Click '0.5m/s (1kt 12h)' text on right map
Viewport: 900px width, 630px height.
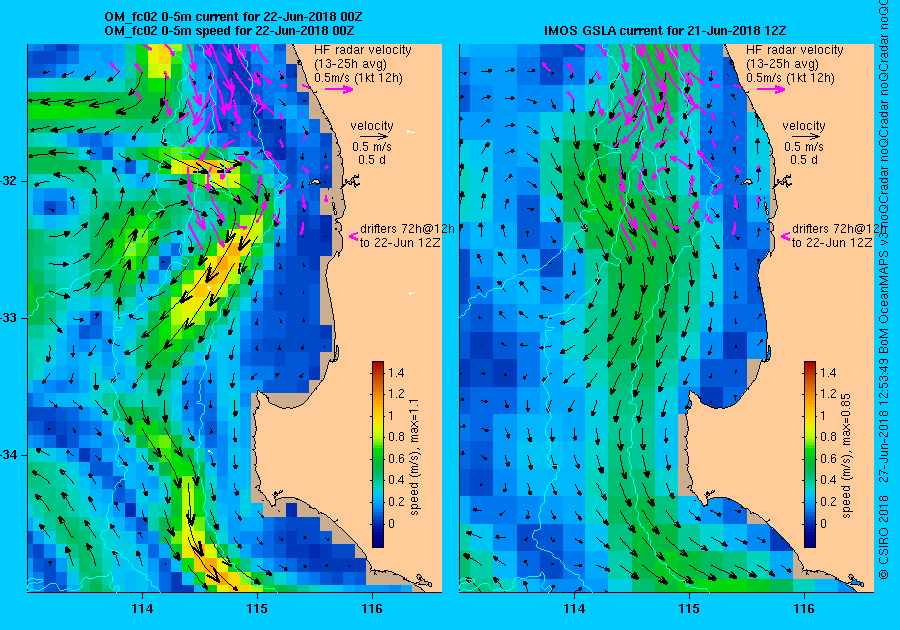(x=790, y=78)
